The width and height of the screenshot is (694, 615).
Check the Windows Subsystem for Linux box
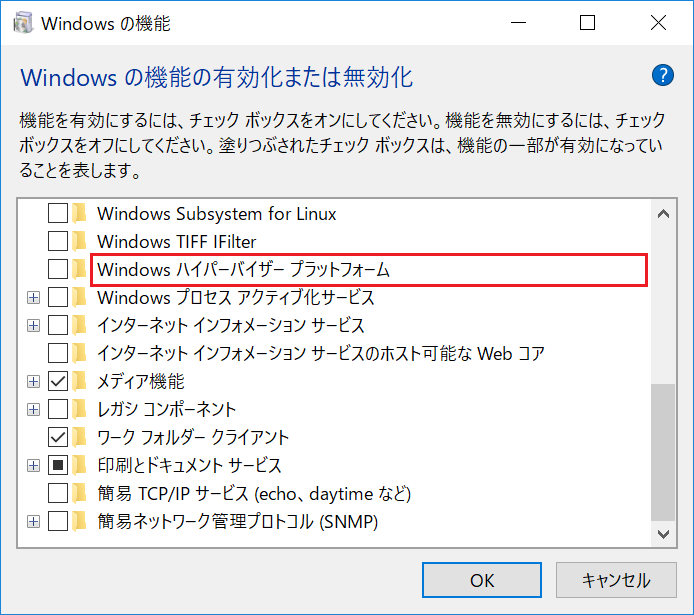tap(58, 213)
